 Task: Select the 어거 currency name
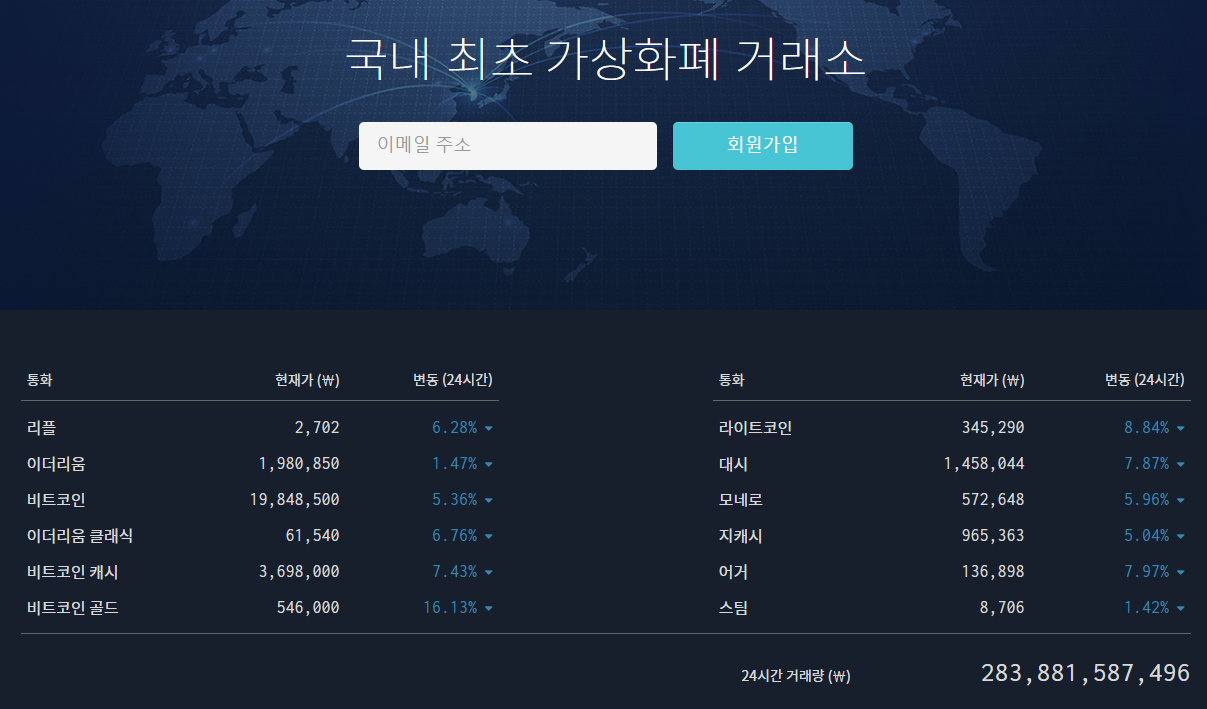(733, 572)
